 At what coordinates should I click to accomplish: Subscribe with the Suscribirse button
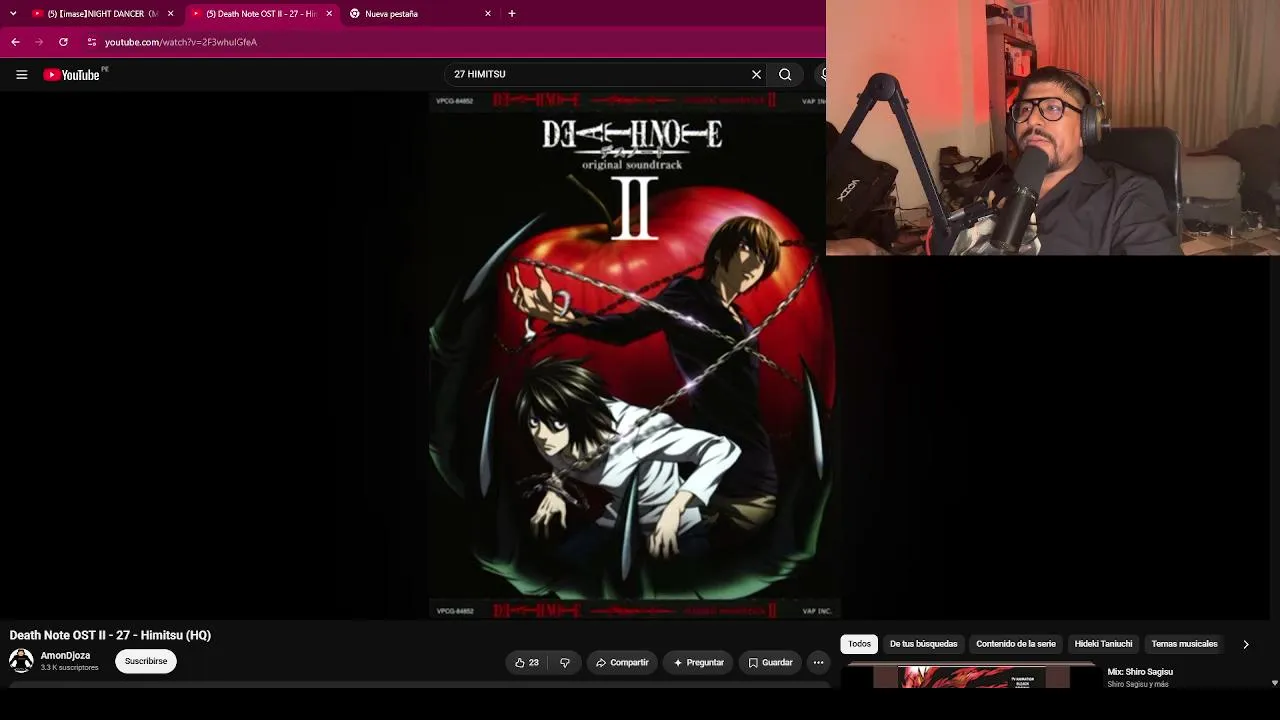(x=146, y=661)
